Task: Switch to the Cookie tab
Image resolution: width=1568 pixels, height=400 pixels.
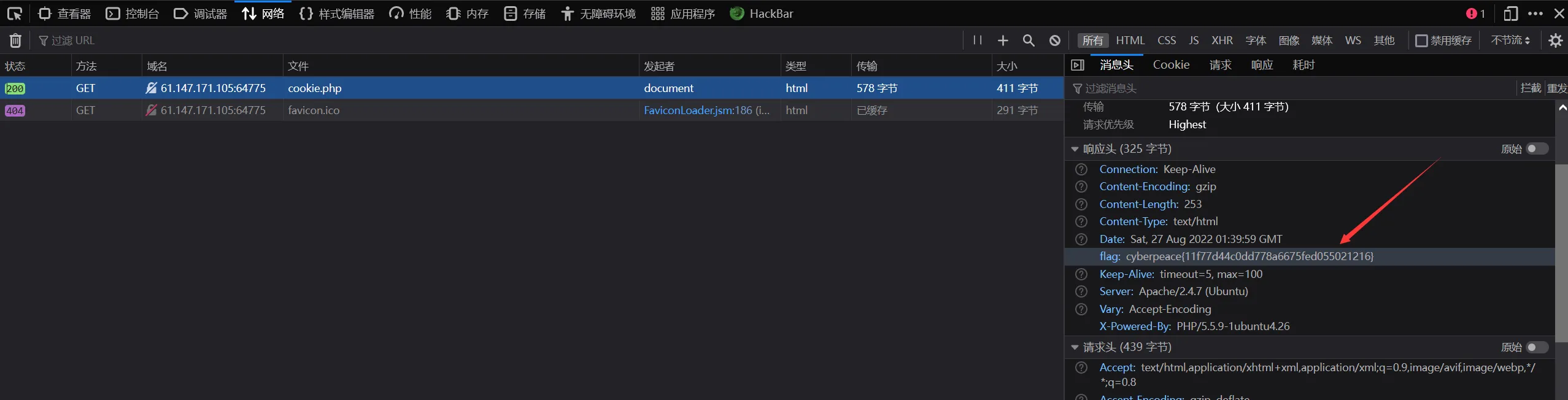Action: pyautogui.click(x=1171, y=65)
